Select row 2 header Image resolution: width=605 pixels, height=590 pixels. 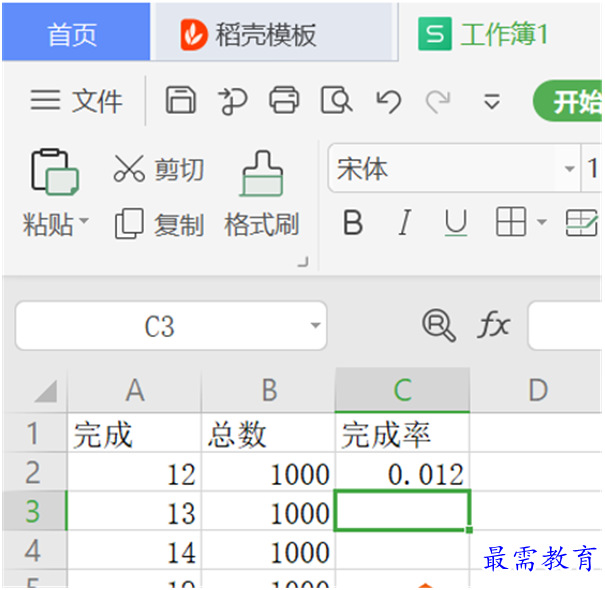point(34,472)
